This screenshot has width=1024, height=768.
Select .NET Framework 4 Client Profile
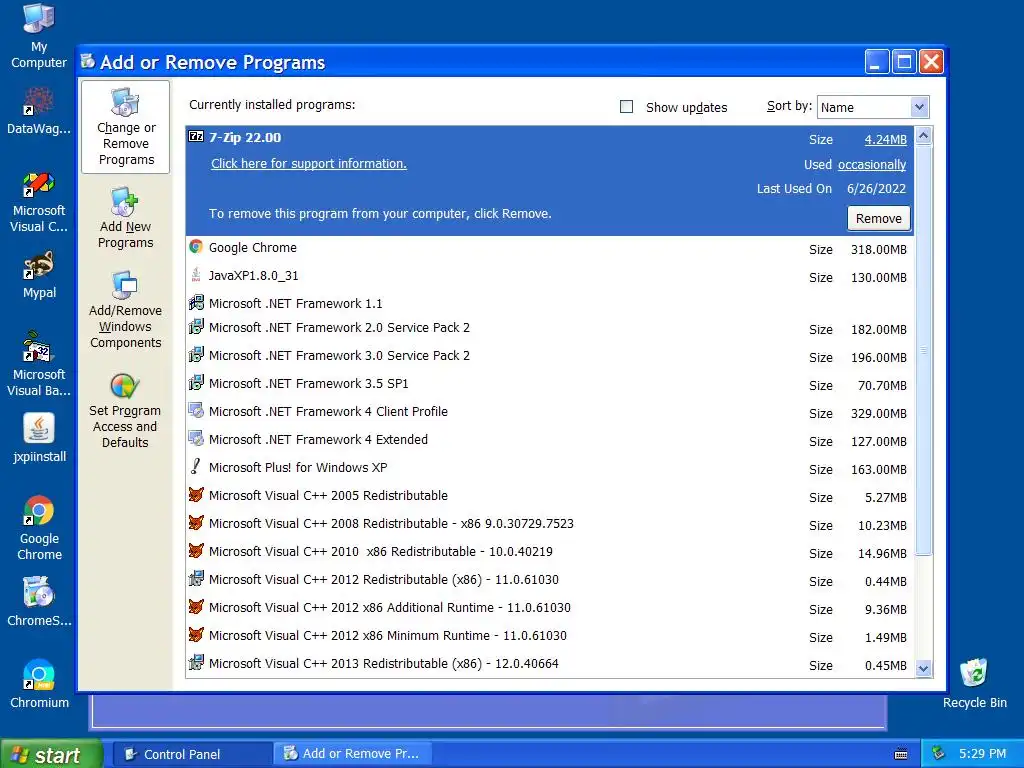(549, 412)
